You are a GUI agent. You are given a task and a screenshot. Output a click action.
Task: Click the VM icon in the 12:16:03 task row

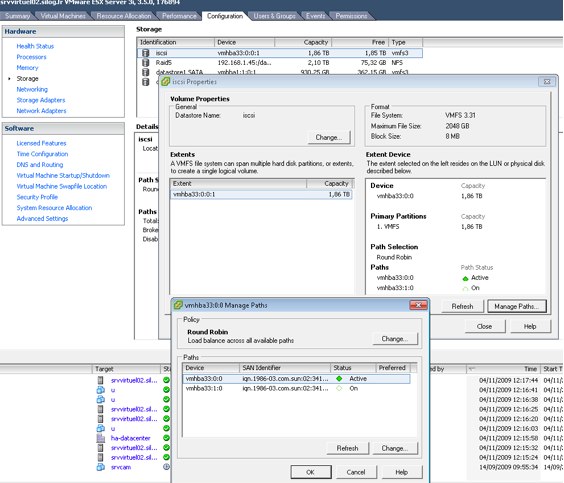tap(100, 428)
